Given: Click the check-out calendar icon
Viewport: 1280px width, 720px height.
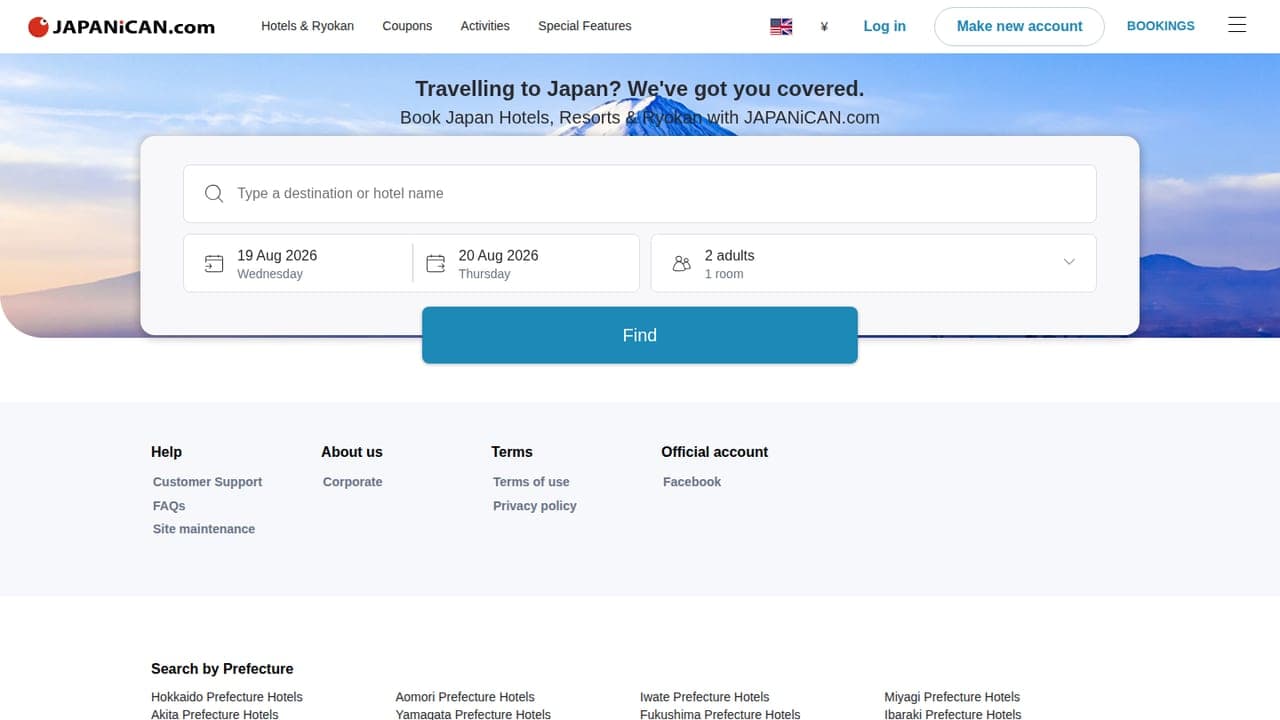Looking at the screenshot, I should (x=436, y=264).
